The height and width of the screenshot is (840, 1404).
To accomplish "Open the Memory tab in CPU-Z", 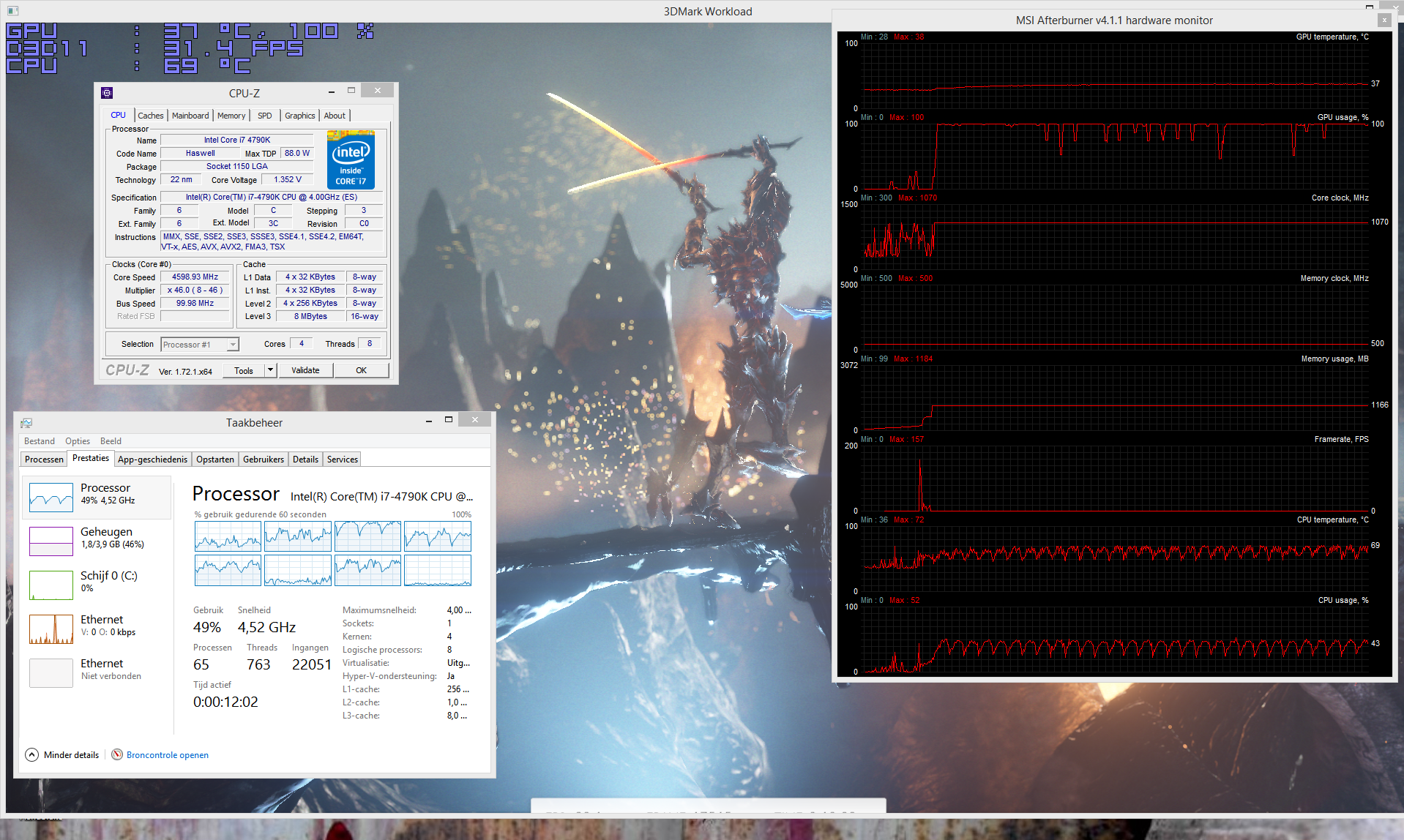I will coord(231,116).
